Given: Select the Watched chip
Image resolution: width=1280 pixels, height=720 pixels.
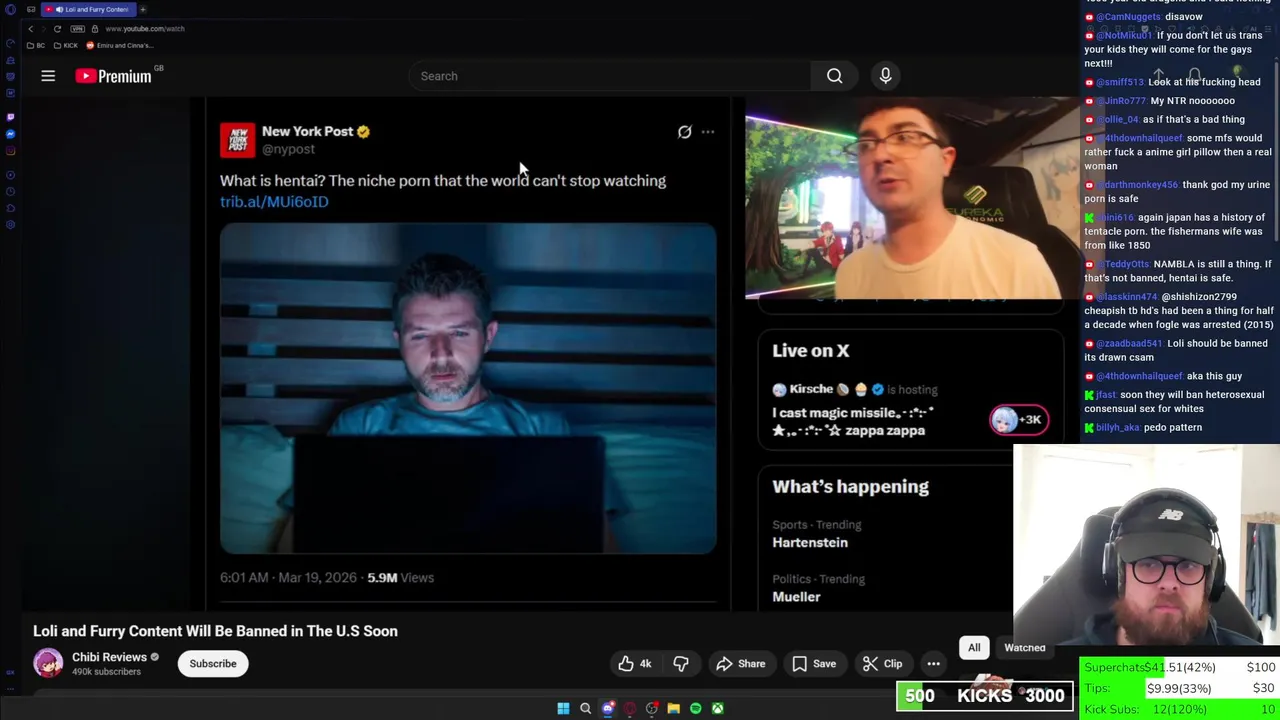Looking at the screenshot, I should tap(1025, 648).
